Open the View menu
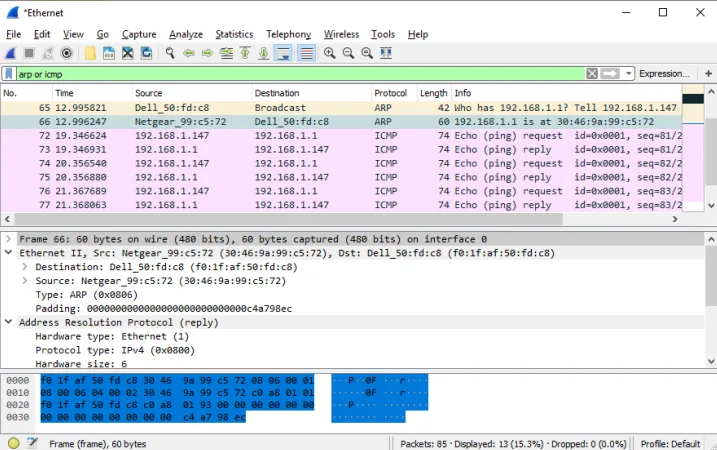Viewport: 717px width, 450px height. (x=73, y=34)
